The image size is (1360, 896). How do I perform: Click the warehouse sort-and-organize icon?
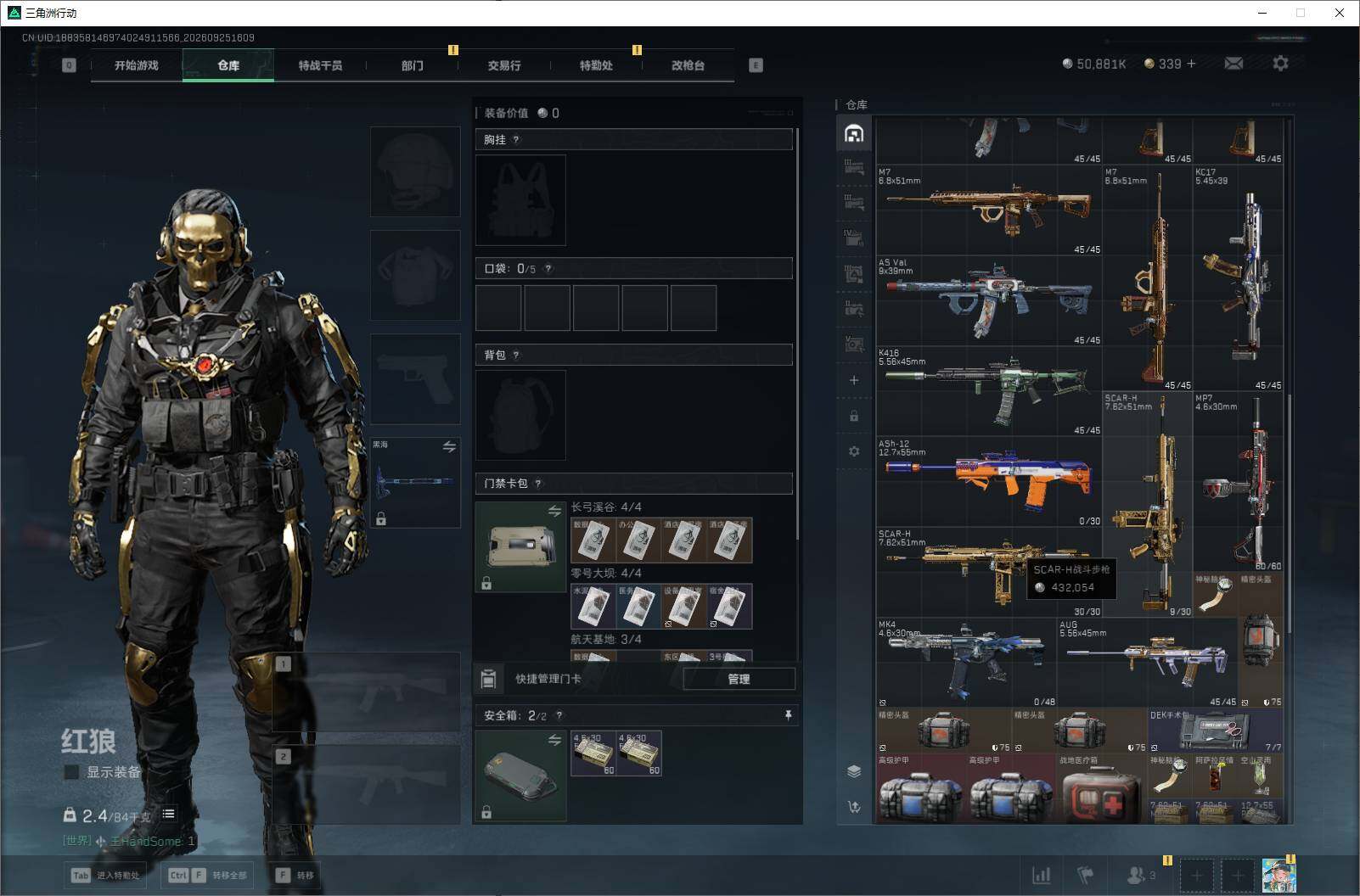854,807
